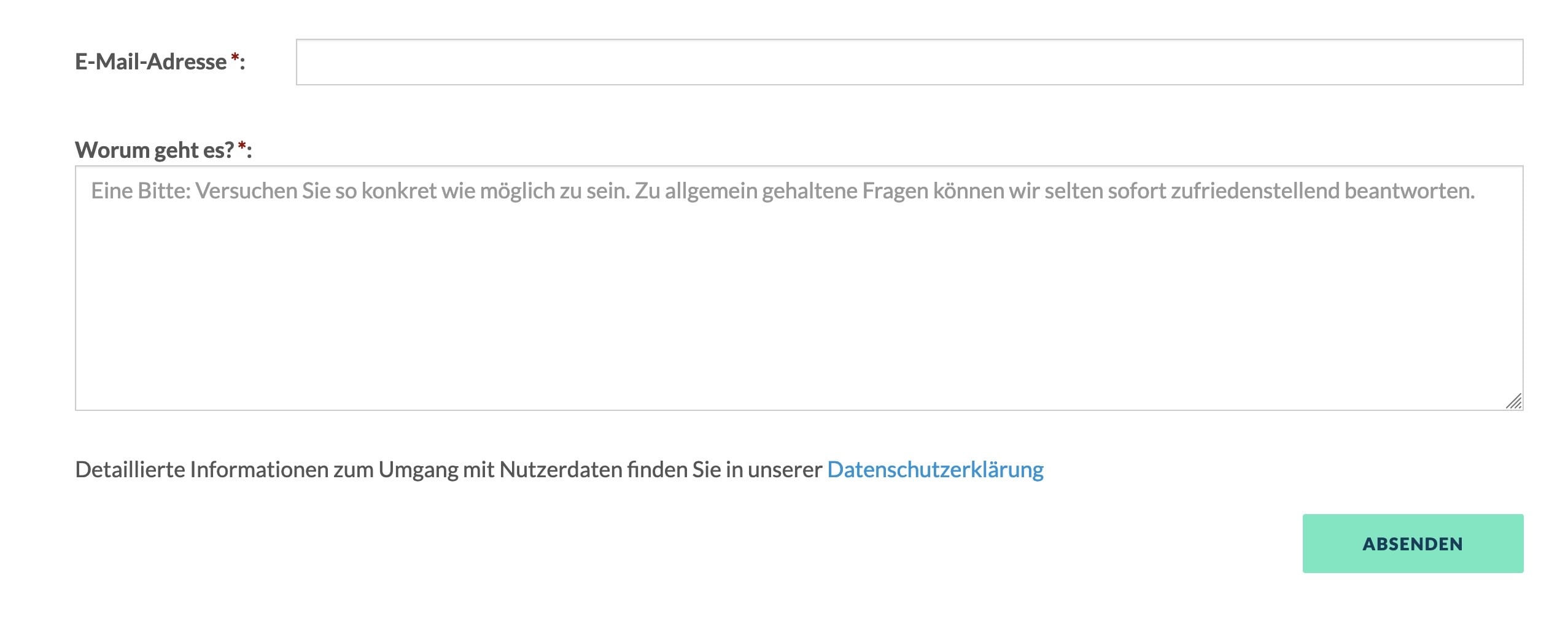Click the 'Worum geht es?' label

click(x=154, y=150)
